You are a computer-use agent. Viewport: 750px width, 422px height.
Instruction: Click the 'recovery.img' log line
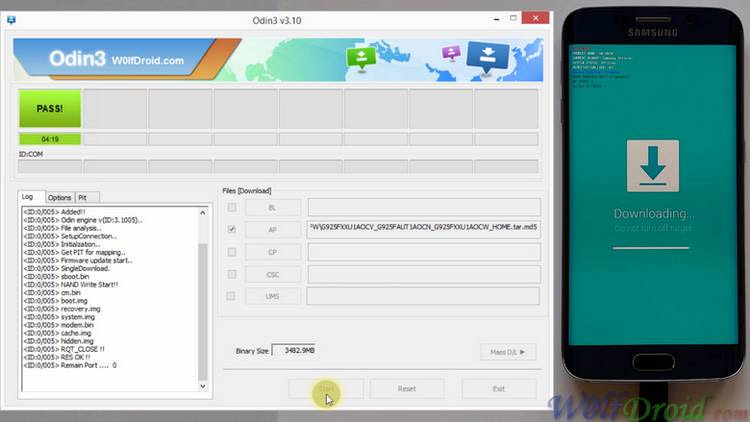[62, 309]
